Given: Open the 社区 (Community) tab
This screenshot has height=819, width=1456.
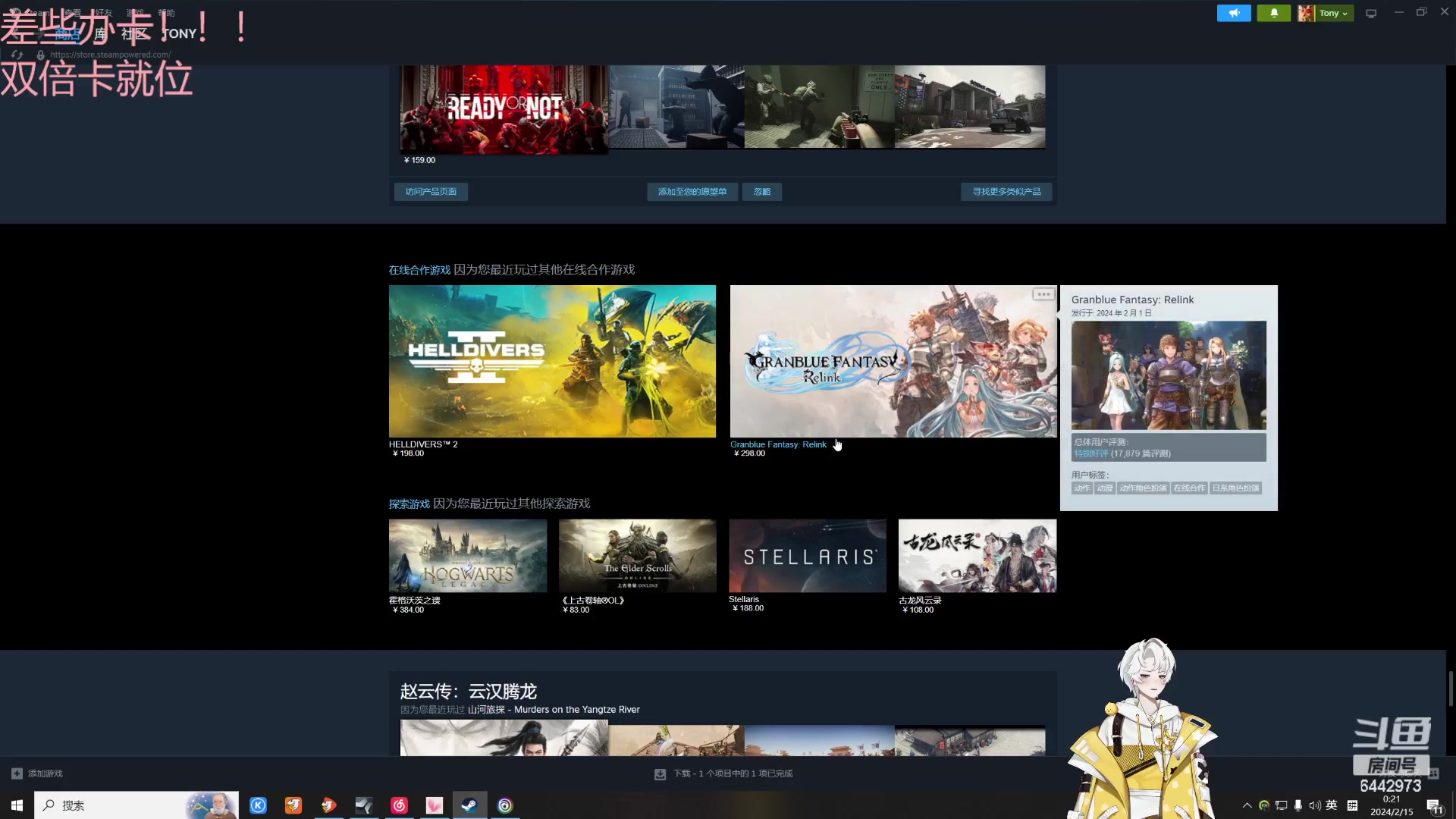Looking at the screenshot, I should (134, 33).
